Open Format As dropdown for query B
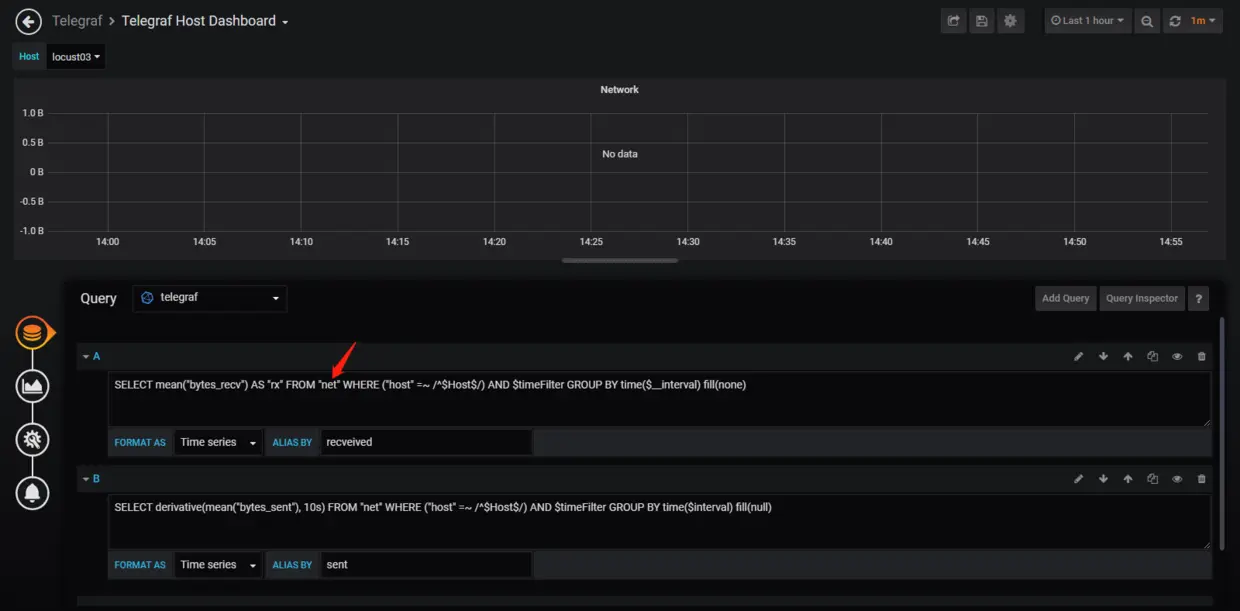1240x611 pixels. (x=218, y=565)
